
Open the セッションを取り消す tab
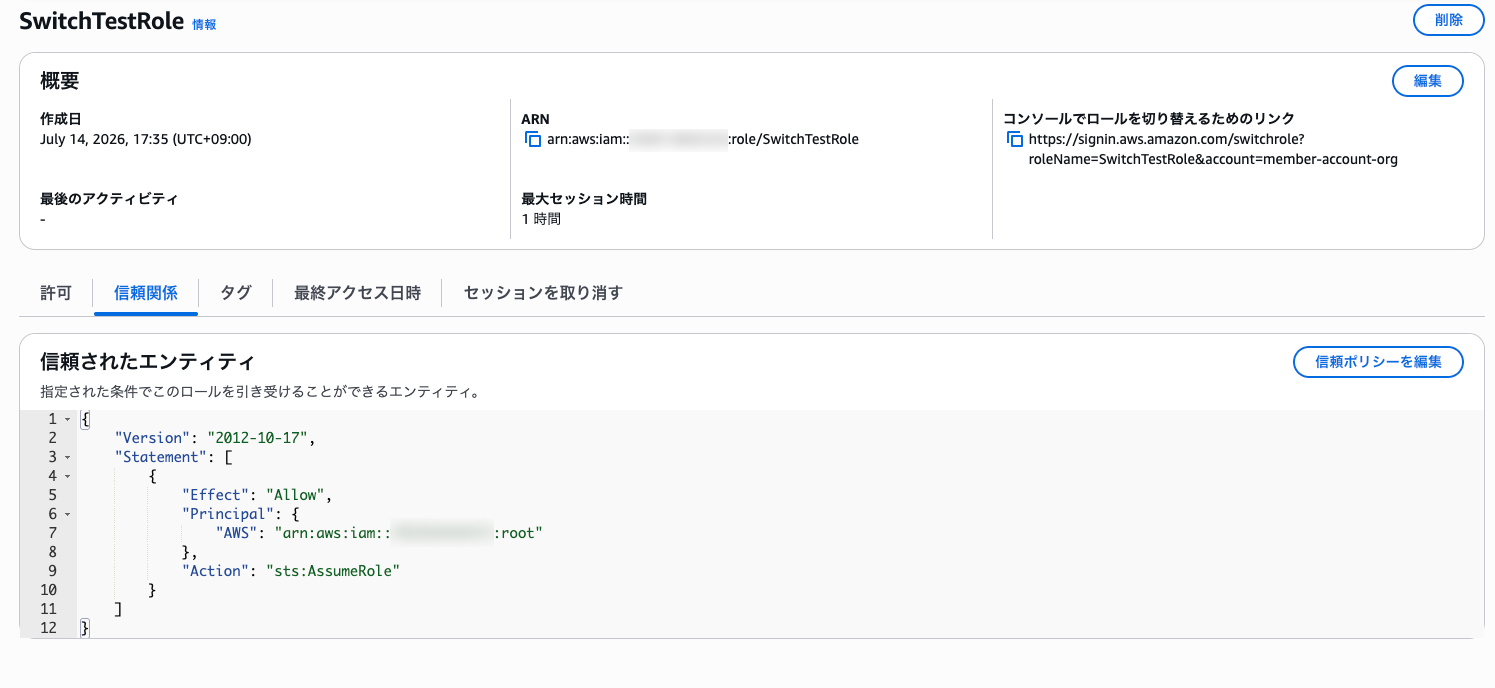pyautogui.click(x=543, y=293)
